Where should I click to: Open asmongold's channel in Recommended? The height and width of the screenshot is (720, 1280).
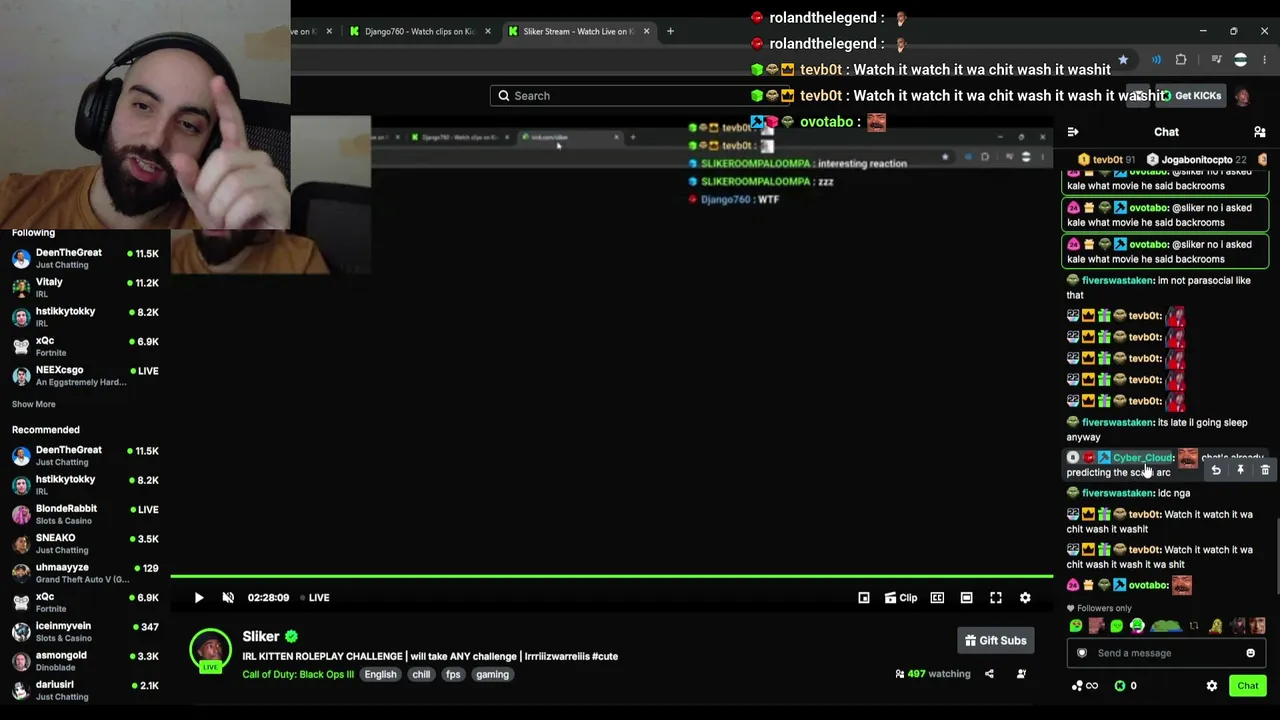85,661
